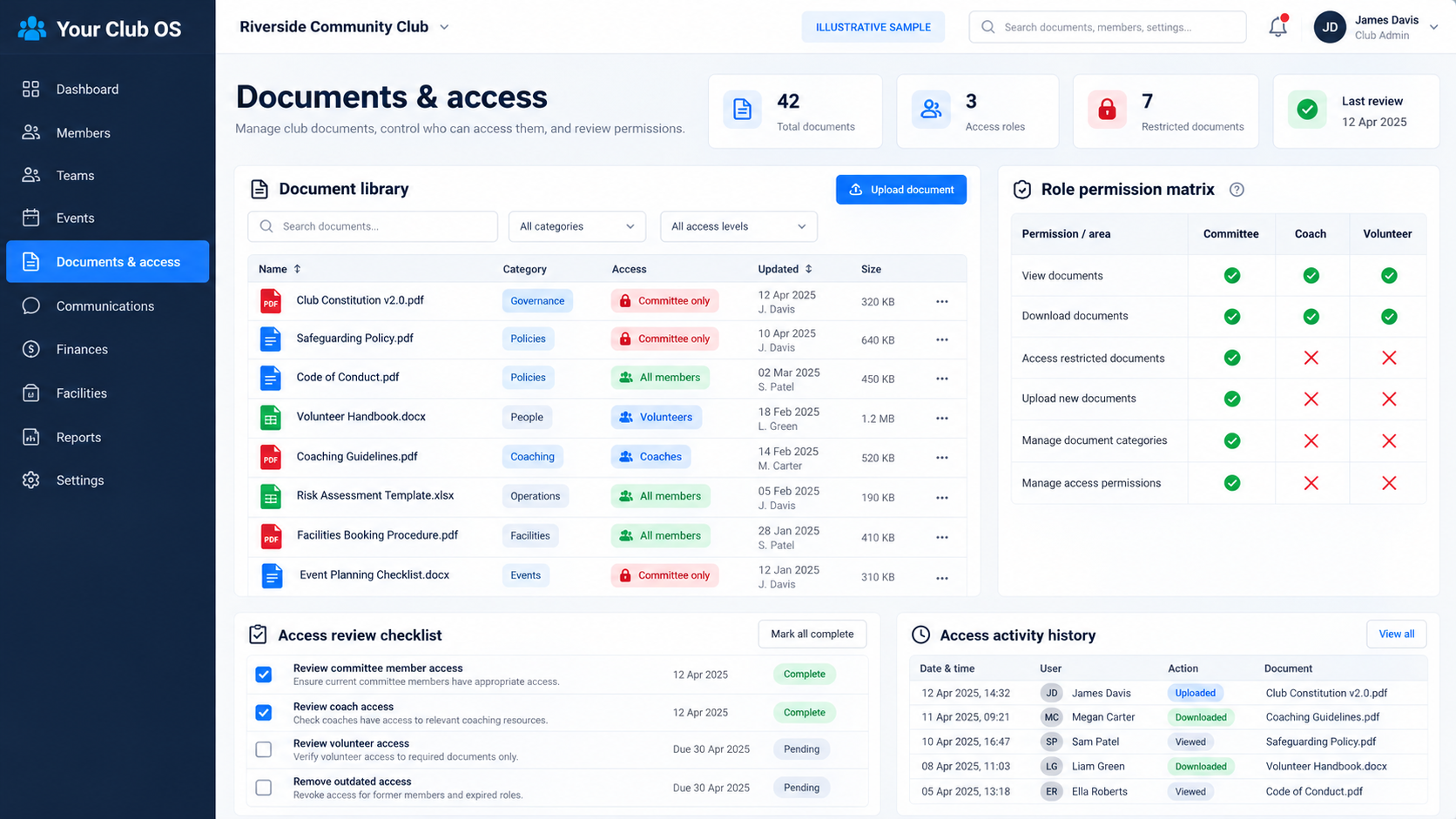Click the PDF icon of Club Constitution
This screenshot has height=819, width=1456.
point(271,301)
